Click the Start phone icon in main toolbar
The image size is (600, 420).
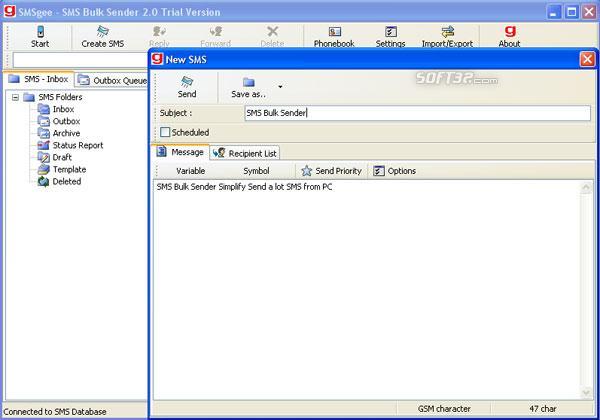40,32
